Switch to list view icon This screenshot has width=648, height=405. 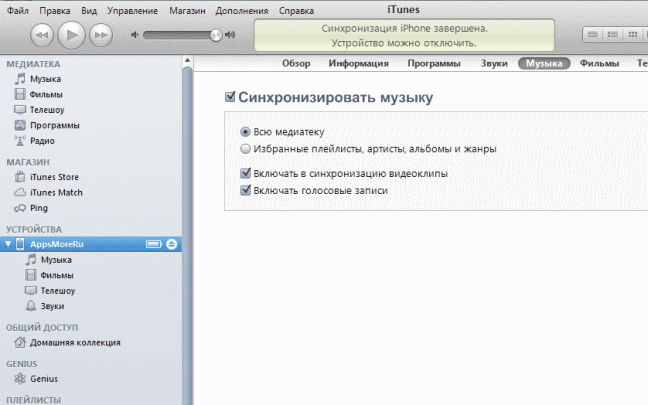coord(593,35)
